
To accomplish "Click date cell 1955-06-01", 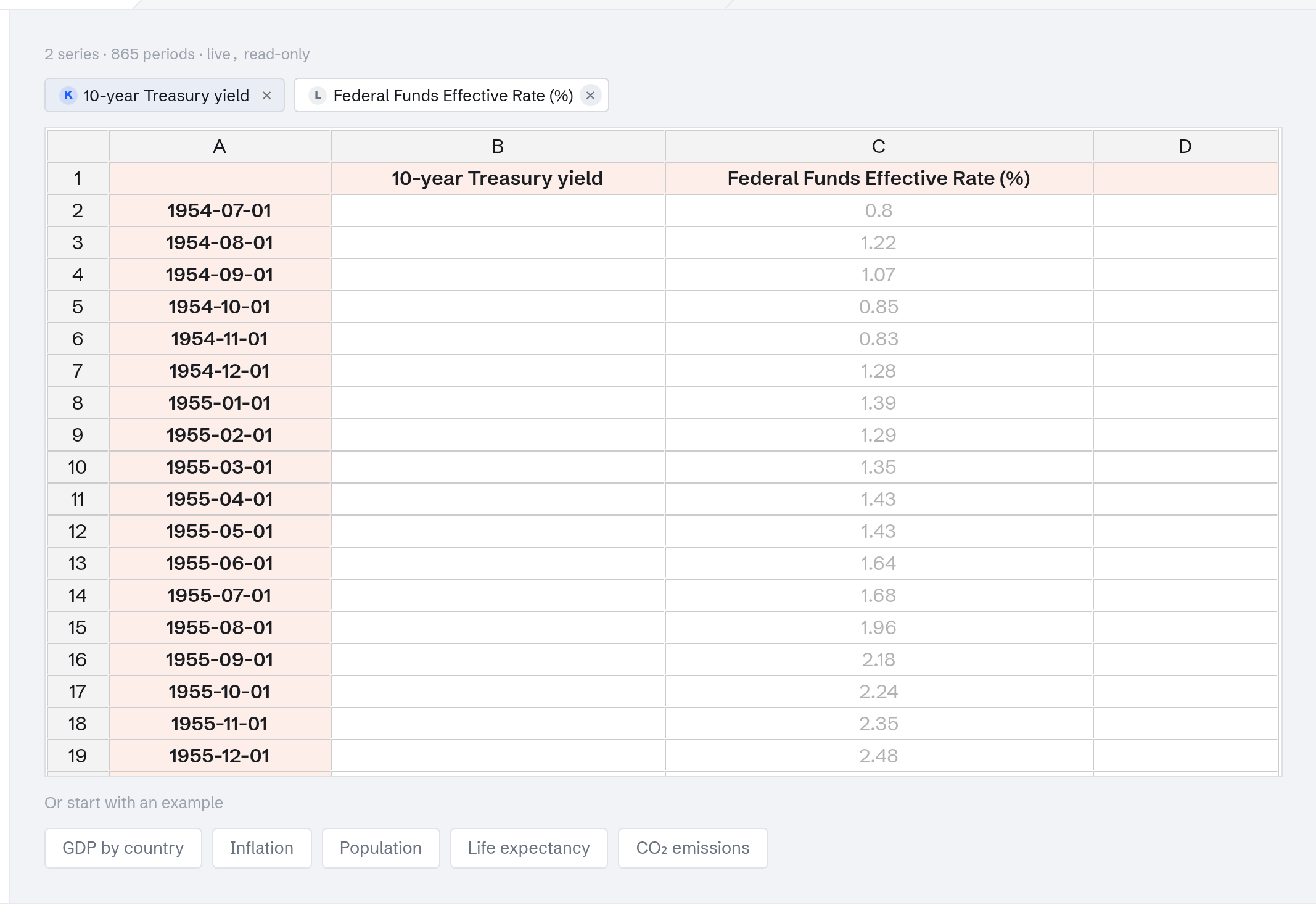I will [x=220, y=564].
